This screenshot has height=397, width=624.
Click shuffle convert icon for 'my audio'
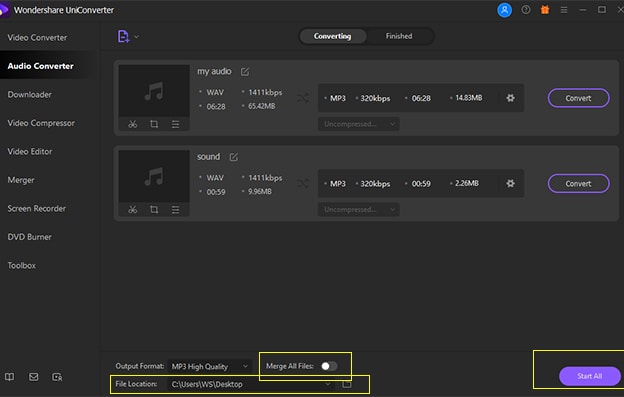pyautogui.click(x=303, y=98)
